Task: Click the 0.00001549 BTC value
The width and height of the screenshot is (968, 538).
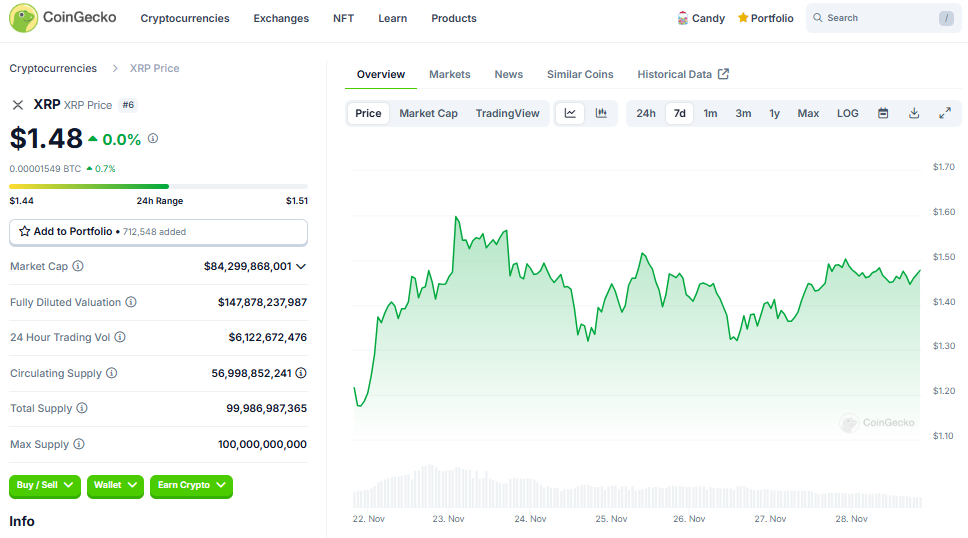Action: tap(45, 169)
